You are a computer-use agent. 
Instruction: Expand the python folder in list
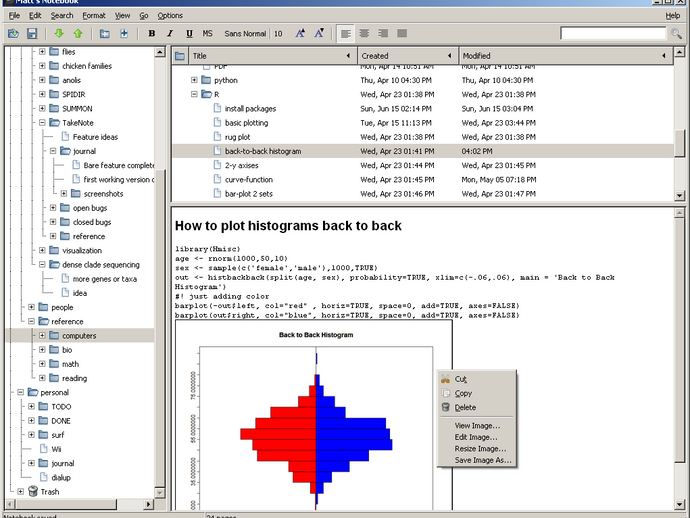coord(194,80)
